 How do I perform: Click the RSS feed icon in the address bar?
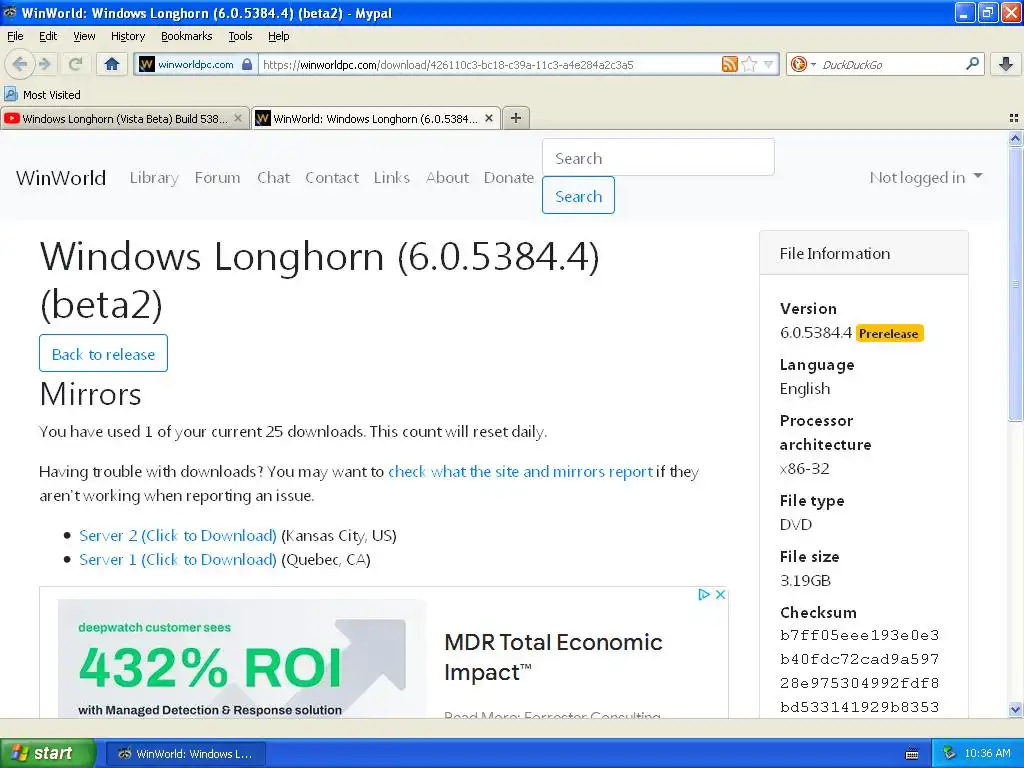[x=729, y=64]
